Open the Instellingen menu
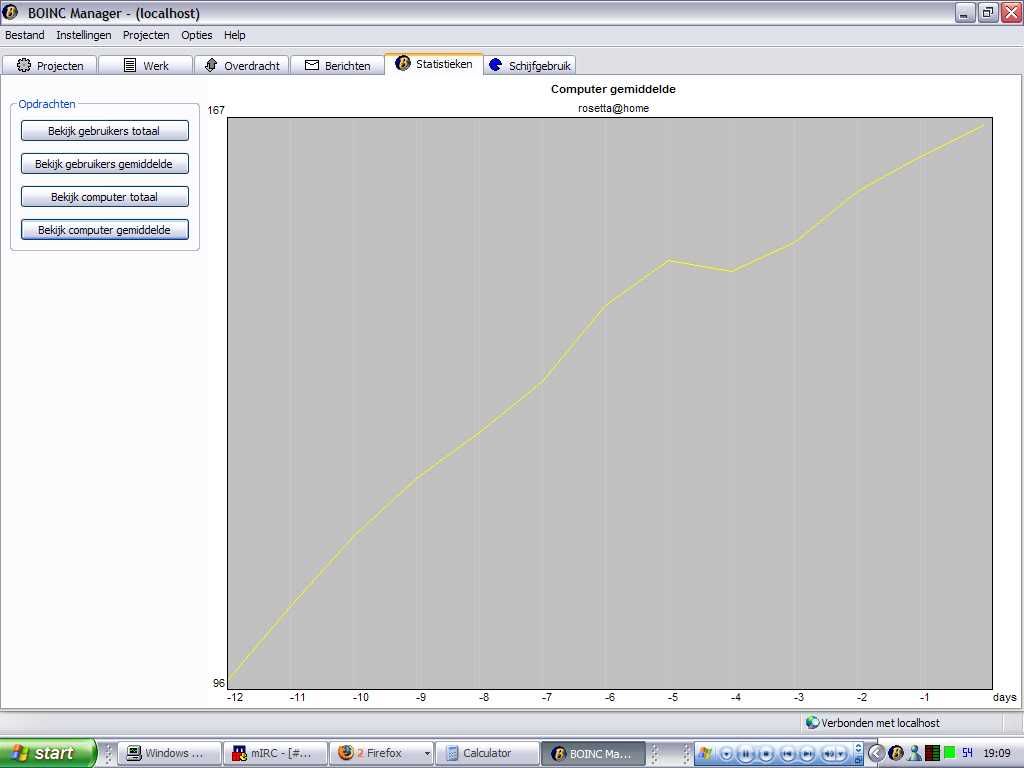 (x=84, y=35)
